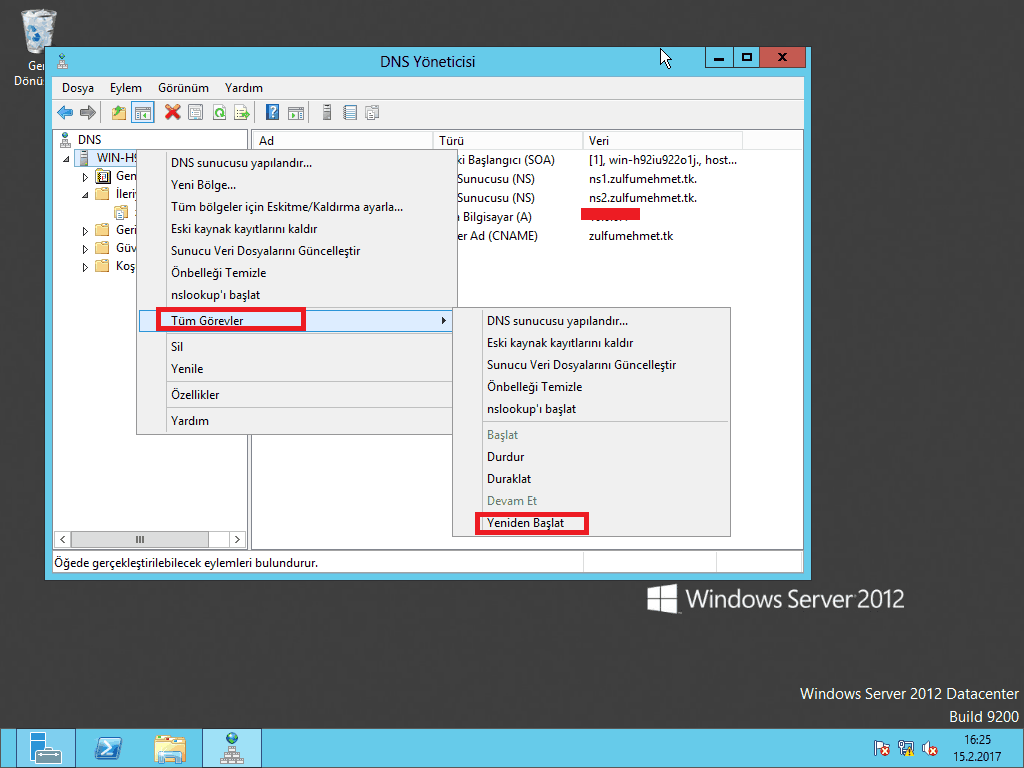Collapse the WIN-H server tree node
This screenshot has width=1024, height=768.
[67, 159]
